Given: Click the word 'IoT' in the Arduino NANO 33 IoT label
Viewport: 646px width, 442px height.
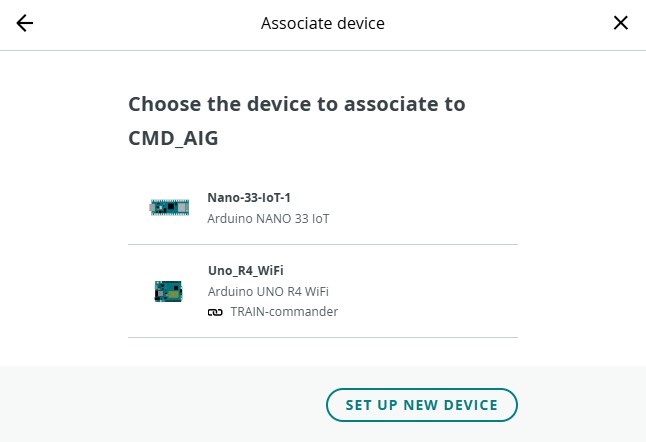Looking at the screenshot, I should point(319,217).
